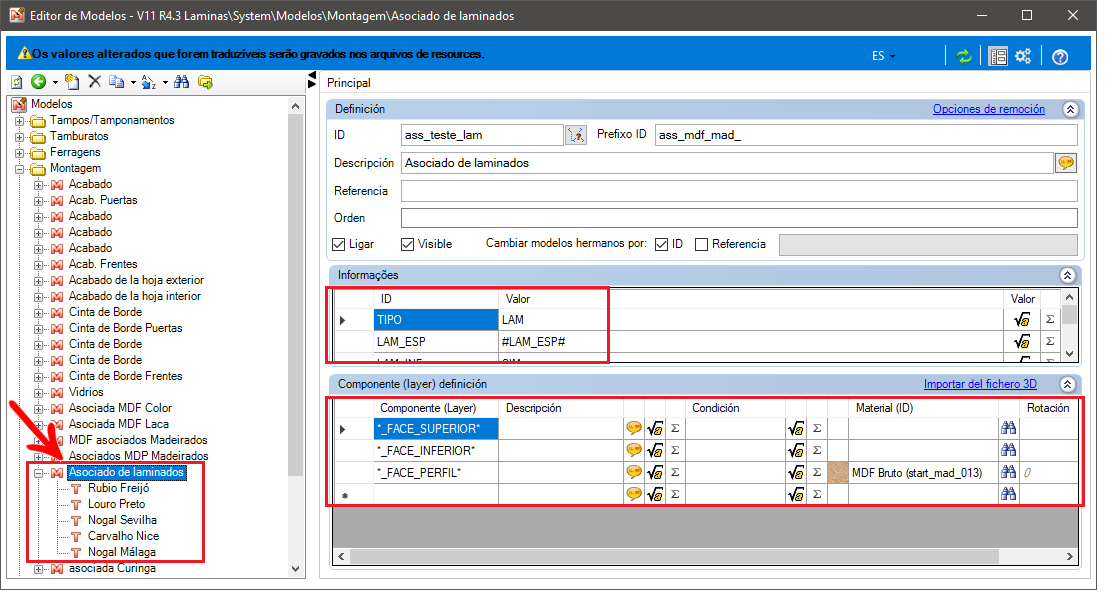Viewport: 1107px width, 607px height.
Task: Select Carvalho Nice tree item
Action: tap(124, 536)
